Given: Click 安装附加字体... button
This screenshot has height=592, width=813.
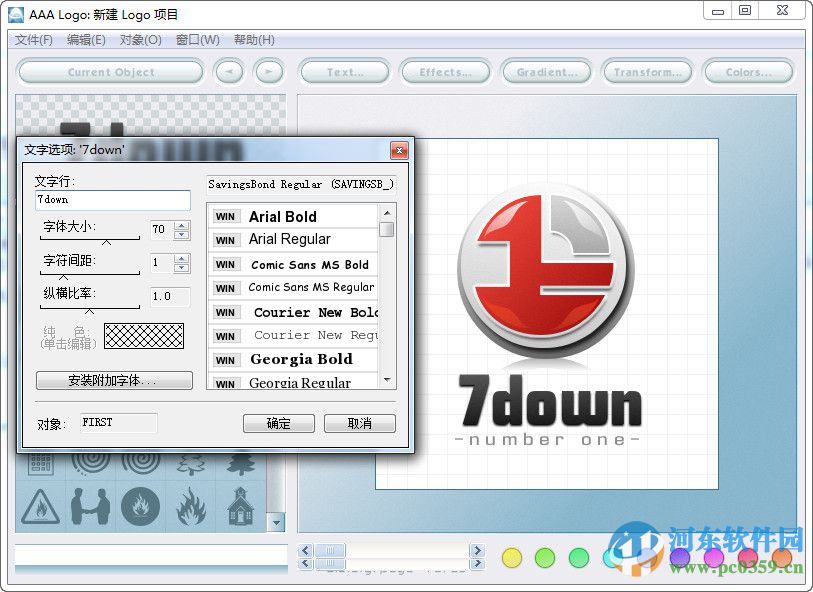Looking at the screenshot, I should pyautogui.click(x=114, y=380).
